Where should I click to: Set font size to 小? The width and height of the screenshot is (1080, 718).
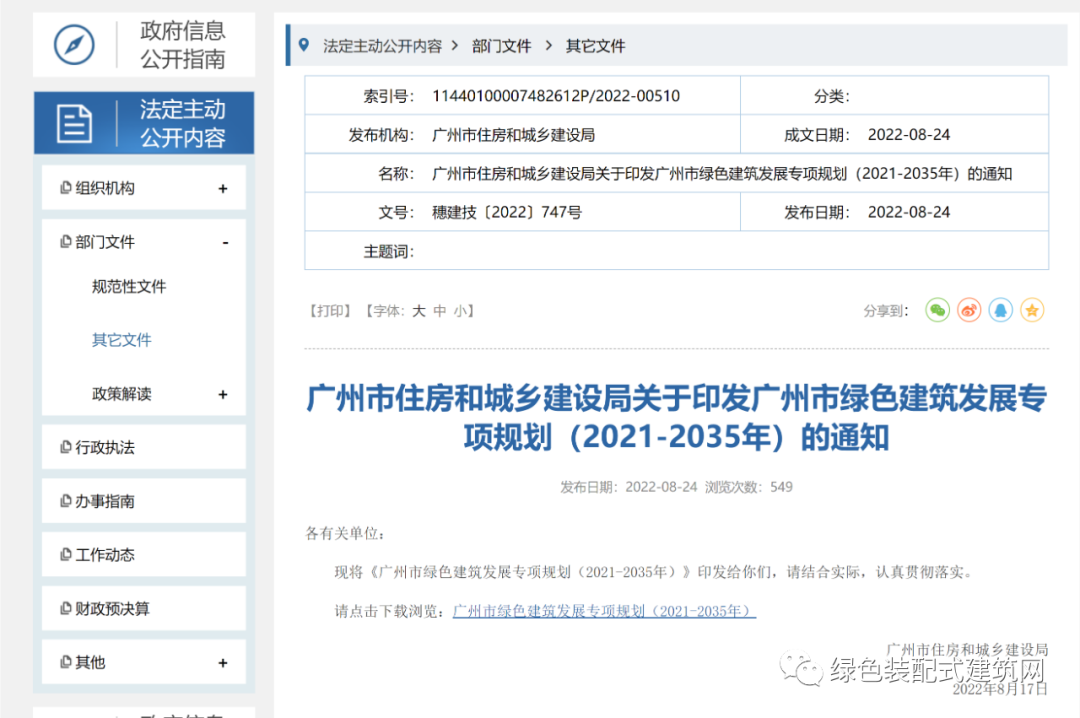click(x=459, y=311)
